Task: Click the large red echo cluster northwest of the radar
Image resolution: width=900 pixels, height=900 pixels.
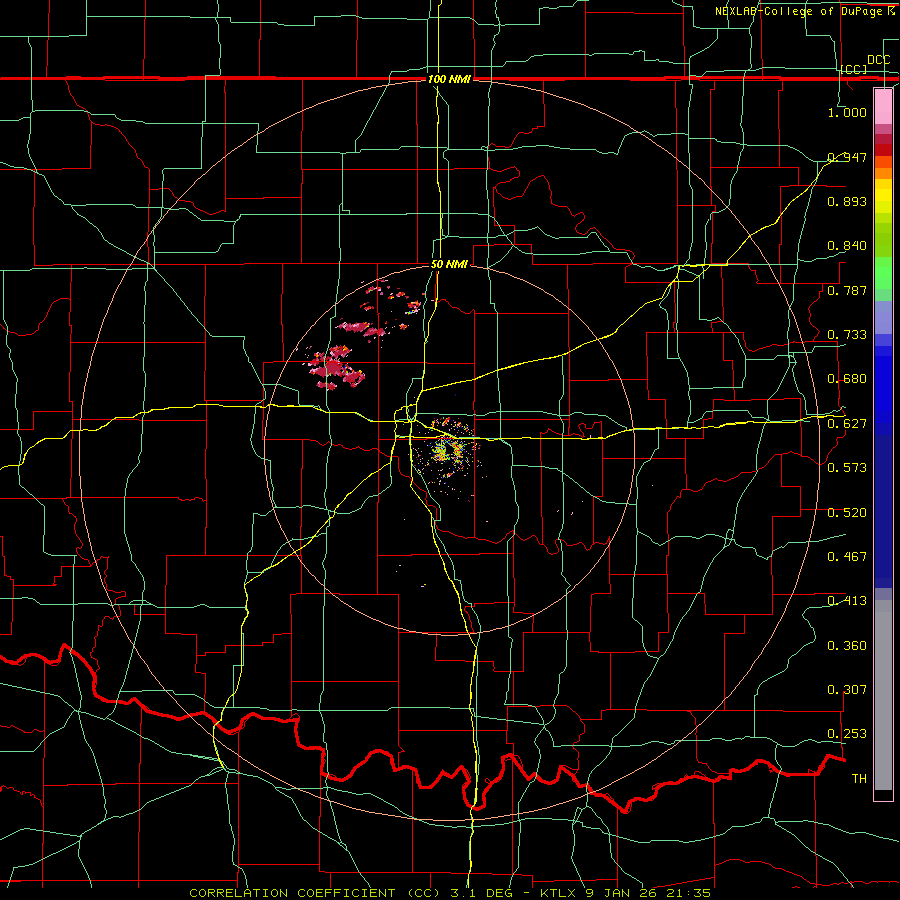Action: pos(335,367)
